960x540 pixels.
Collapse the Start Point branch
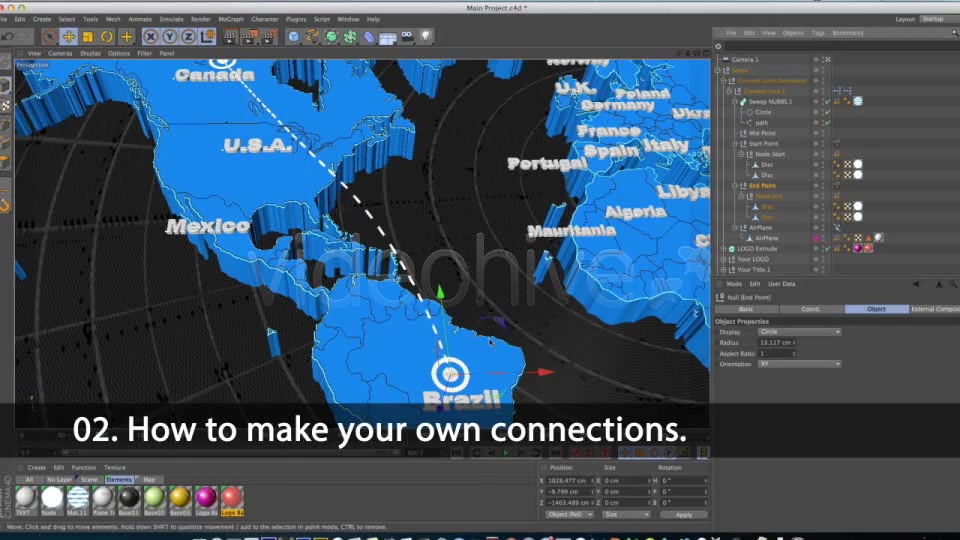(735, 143)
